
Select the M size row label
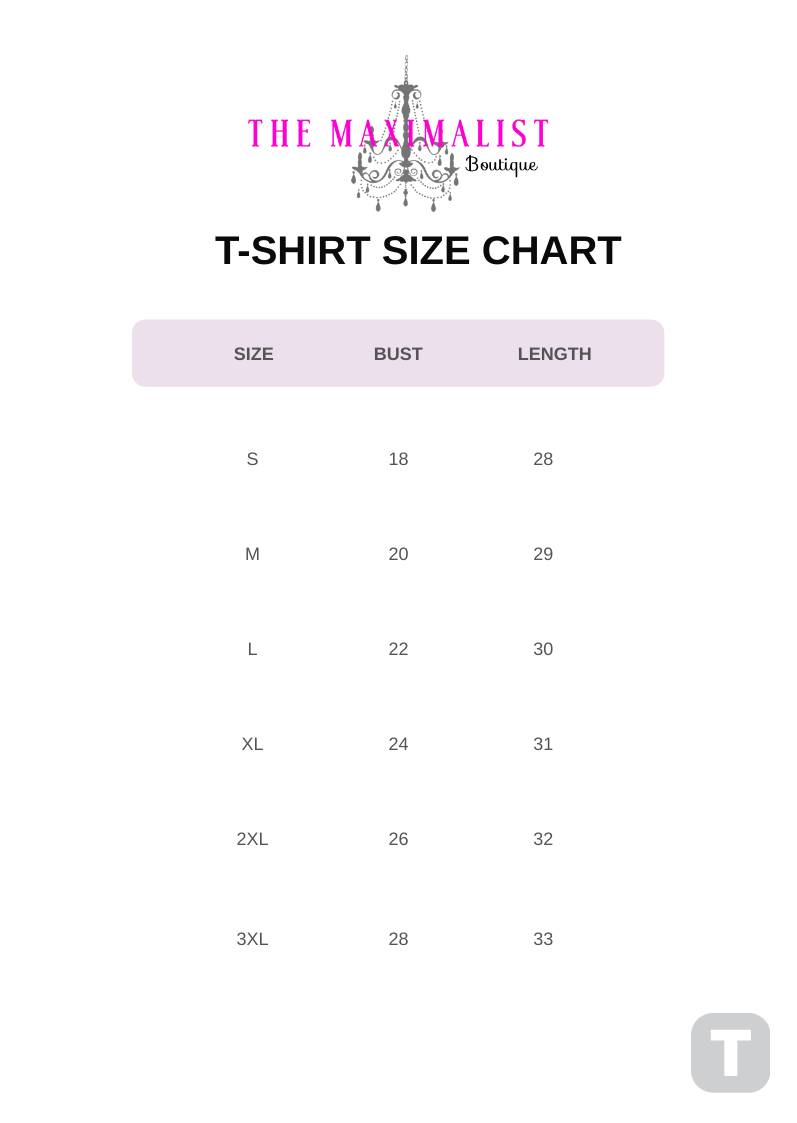click(252, 554)
